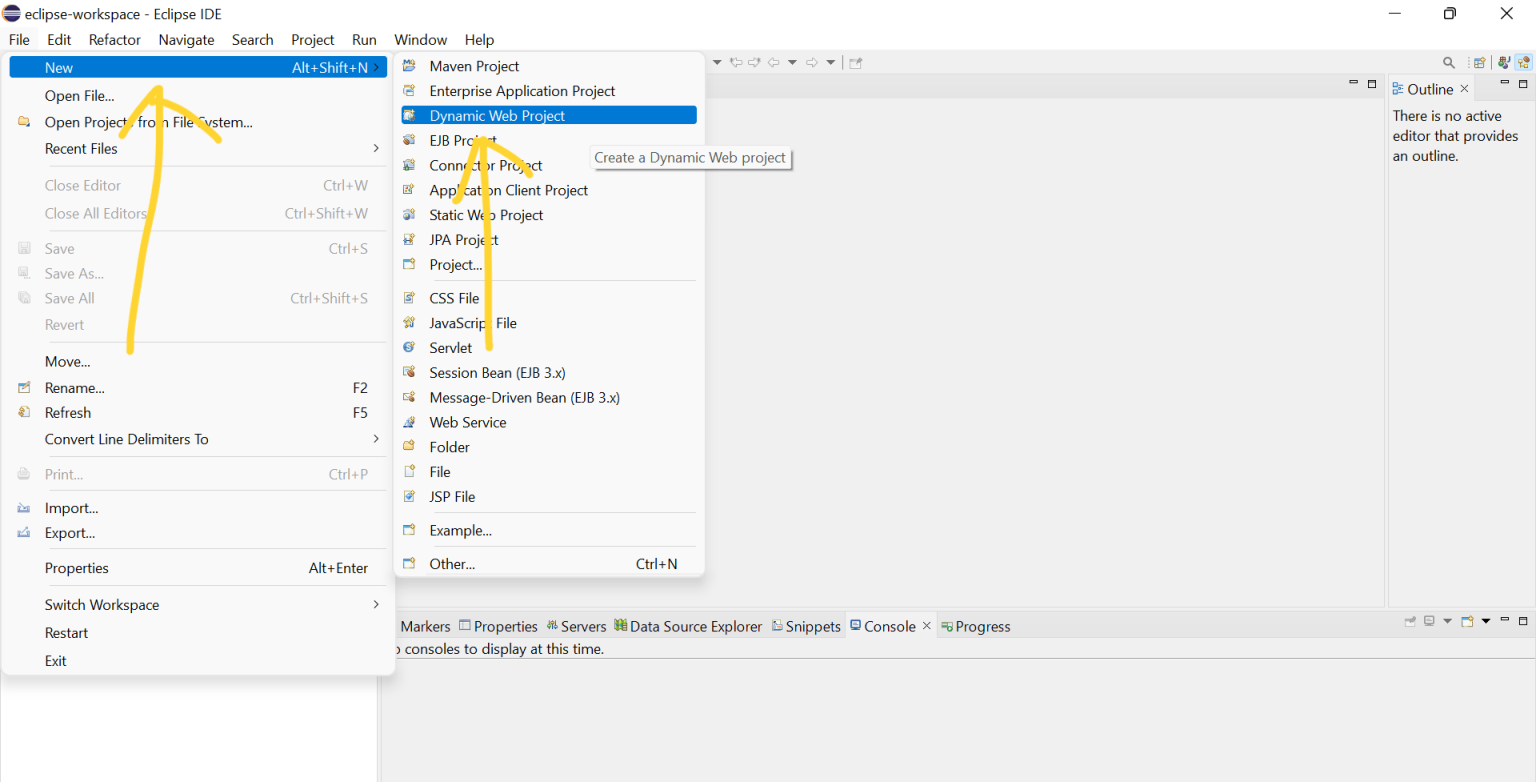Screen dimensions: 1536x782
Task: Select the Java EE perspective icon
Action: coord(1525,62)
